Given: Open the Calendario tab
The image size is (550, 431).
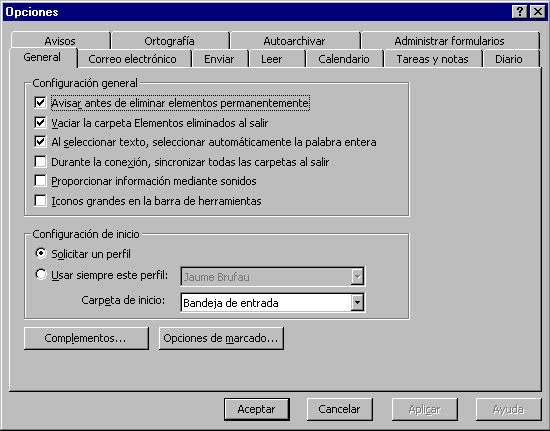Looking at the screenshot, I should 344,59.
